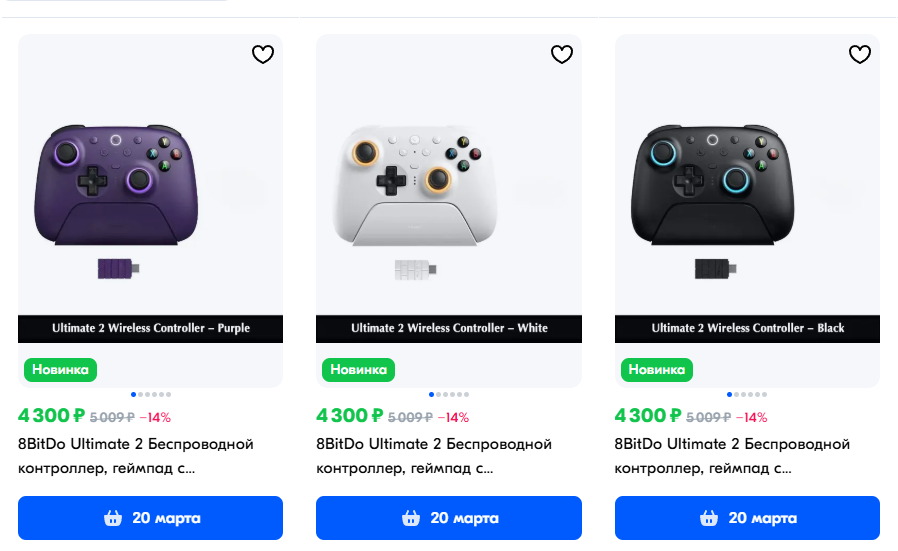
Task: Click basket icon under white controller
Action: (x=411, y=518)
